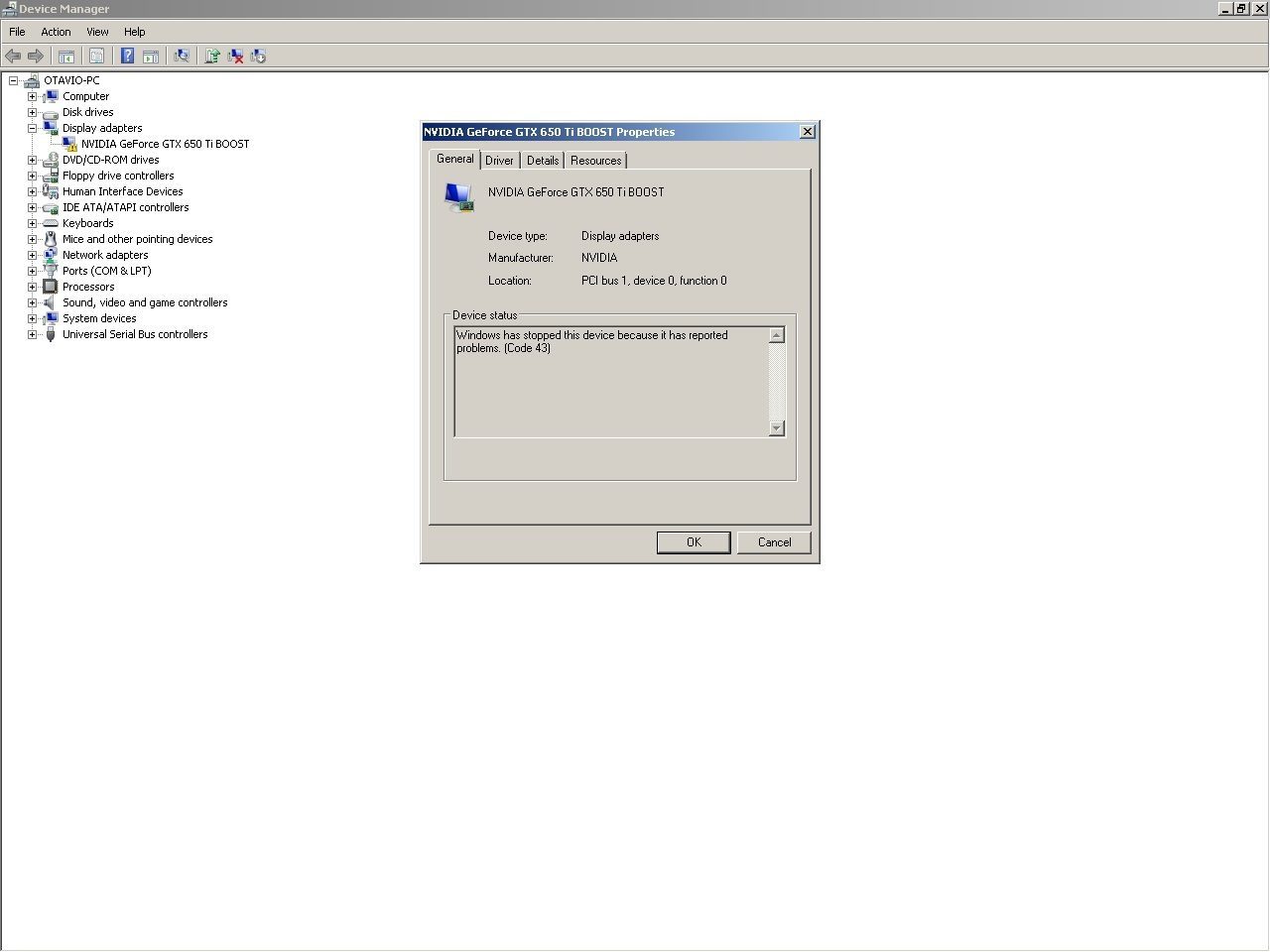1270x952 pixels.
Task: Click the Back arrow in the toolbar
Action: click(x=13, y=57)
